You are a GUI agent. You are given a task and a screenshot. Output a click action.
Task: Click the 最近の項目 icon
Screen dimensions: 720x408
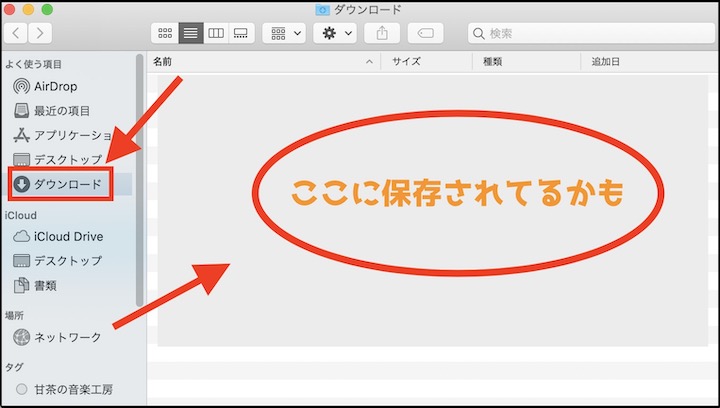pos(22,111)
